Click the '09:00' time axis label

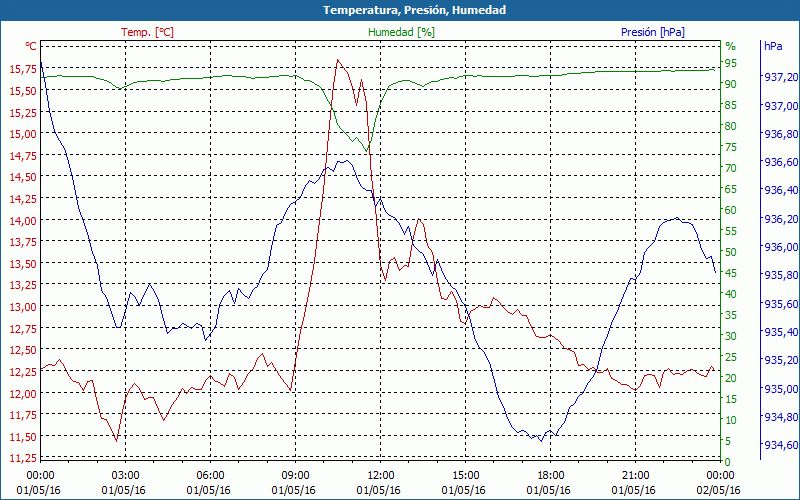pos(295,476)
